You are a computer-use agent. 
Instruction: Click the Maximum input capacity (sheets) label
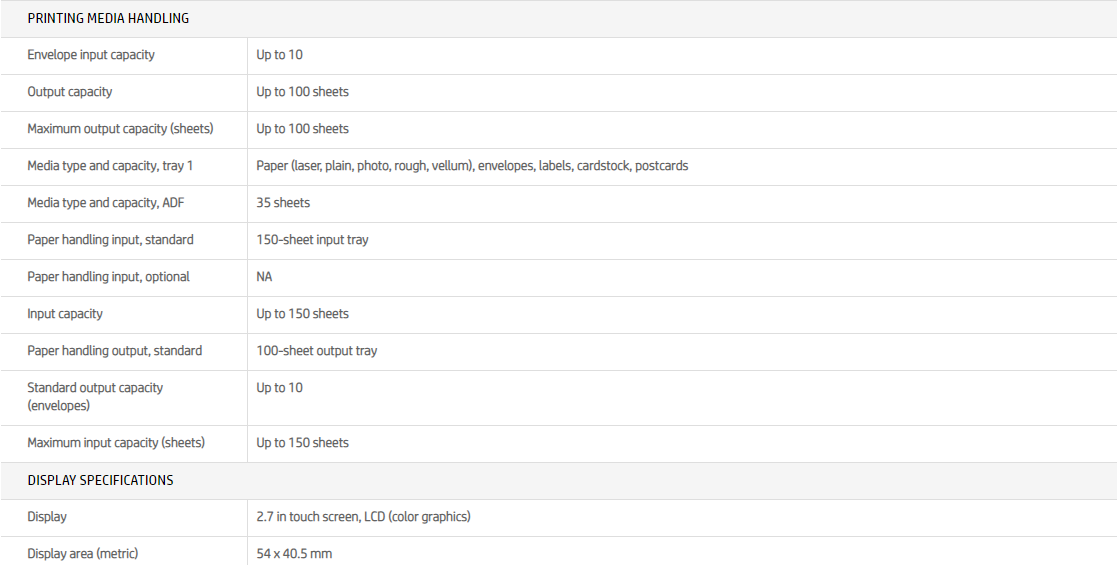click(x=116, y=443)
